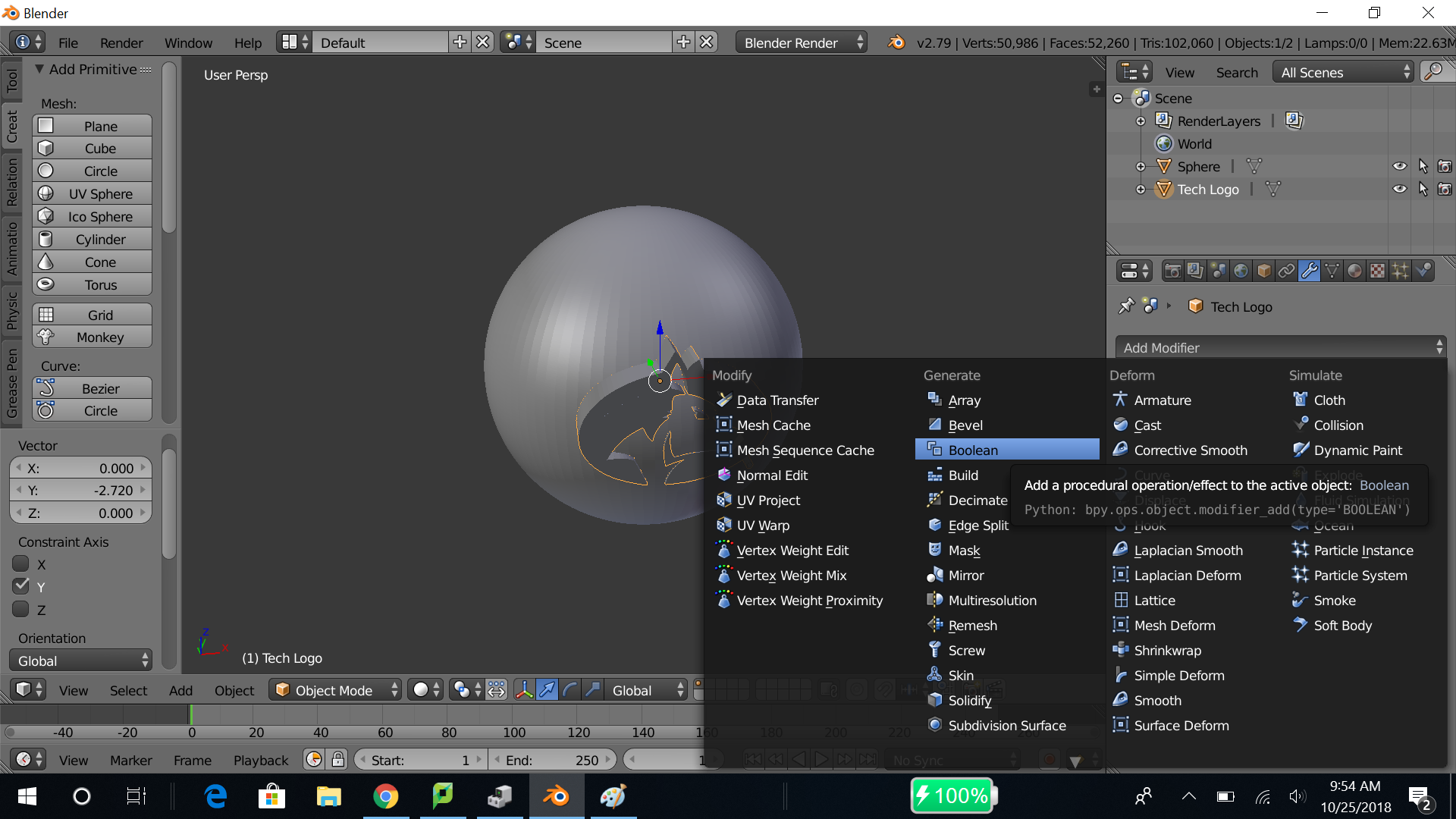Click the End frame 250 field
Image resolution: width=1456 pixels, height=819 pixels.
553,760
